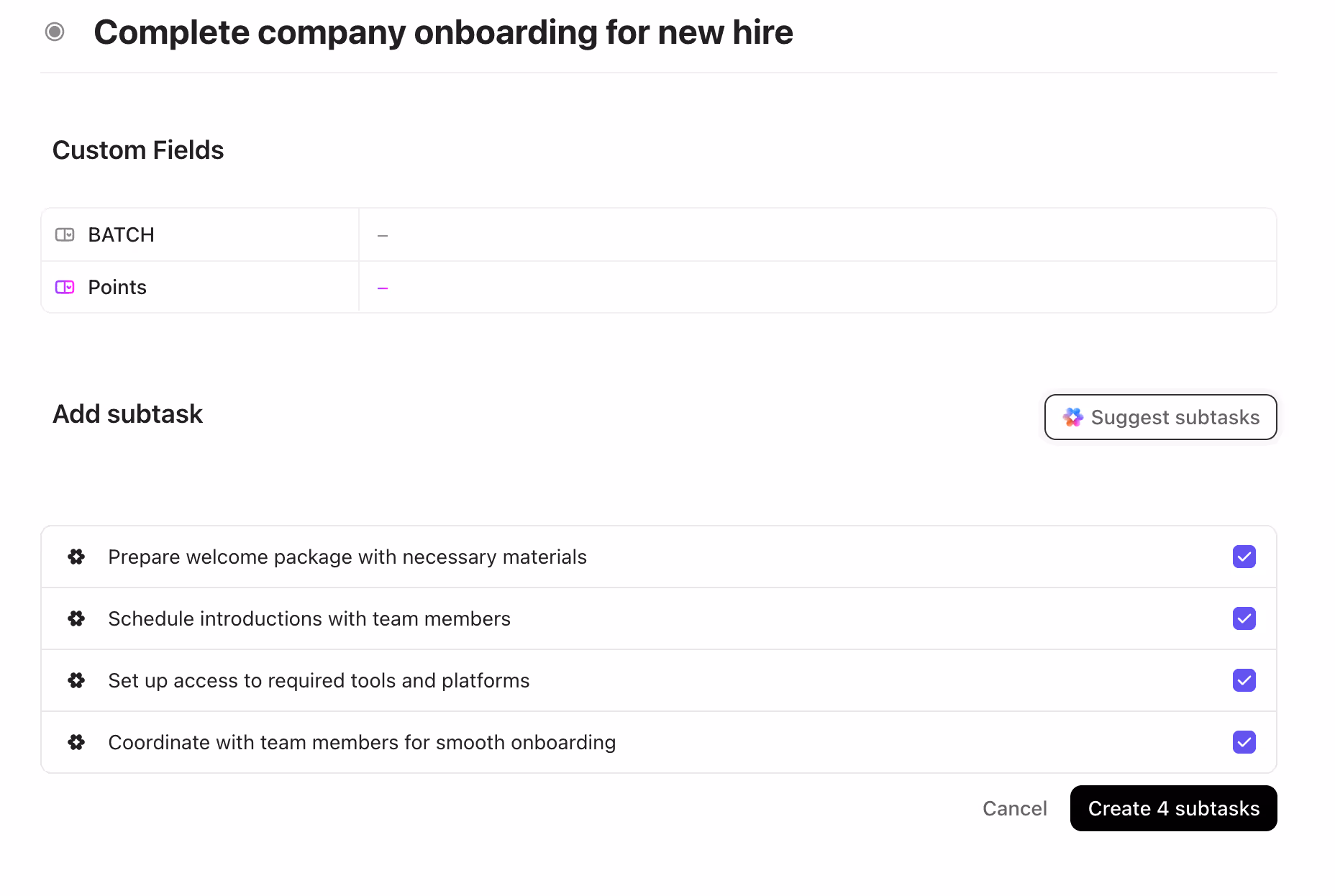This screenshot has width=1335, height=896.
Task: Click AI icon beside Set up access
Action: coord(76,680)
